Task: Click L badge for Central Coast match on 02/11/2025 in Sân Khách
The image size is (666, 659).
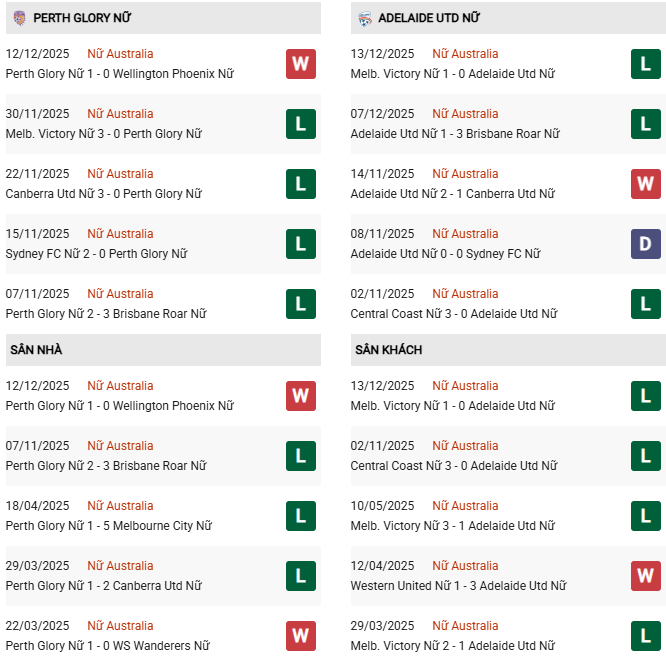Action: click(646, 456)
